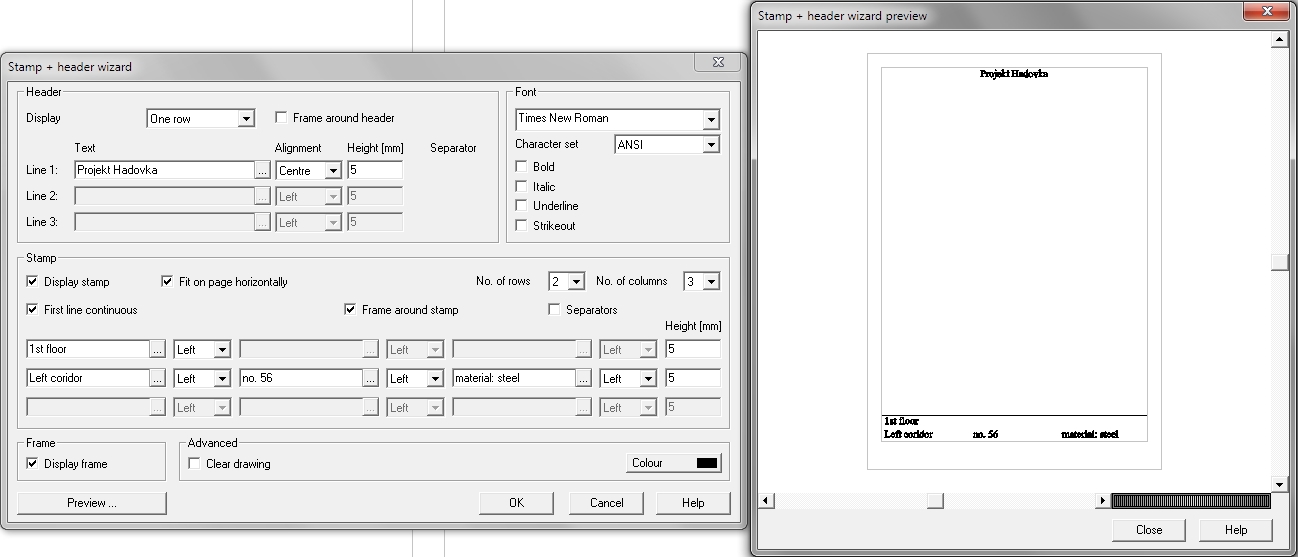Click the Line 1 Height input field
1298x557 pixels.
(x=374, y=171)
